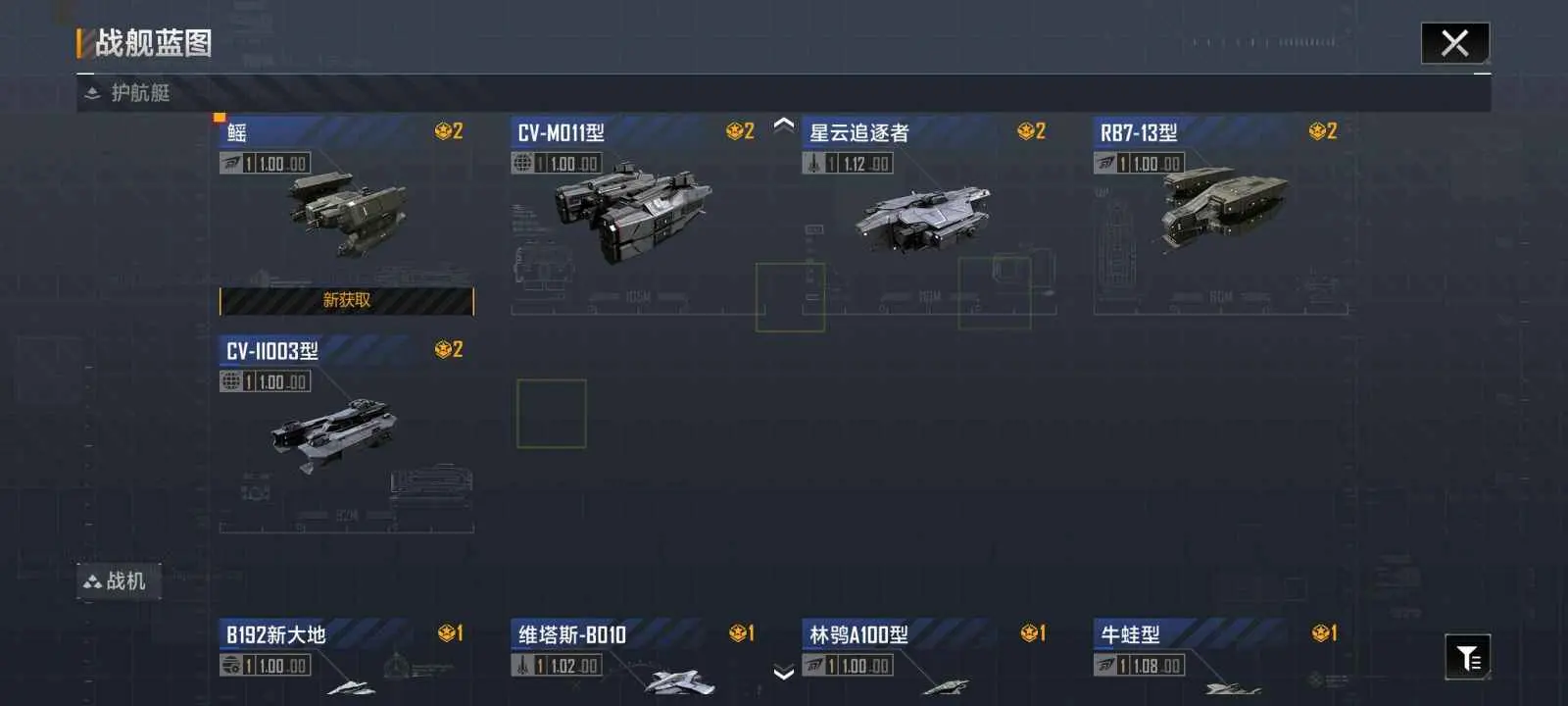Open the filter icon at bottom right
Image resolution: width=1568 pixels, height=706 pixels.
pos(1467,657)
